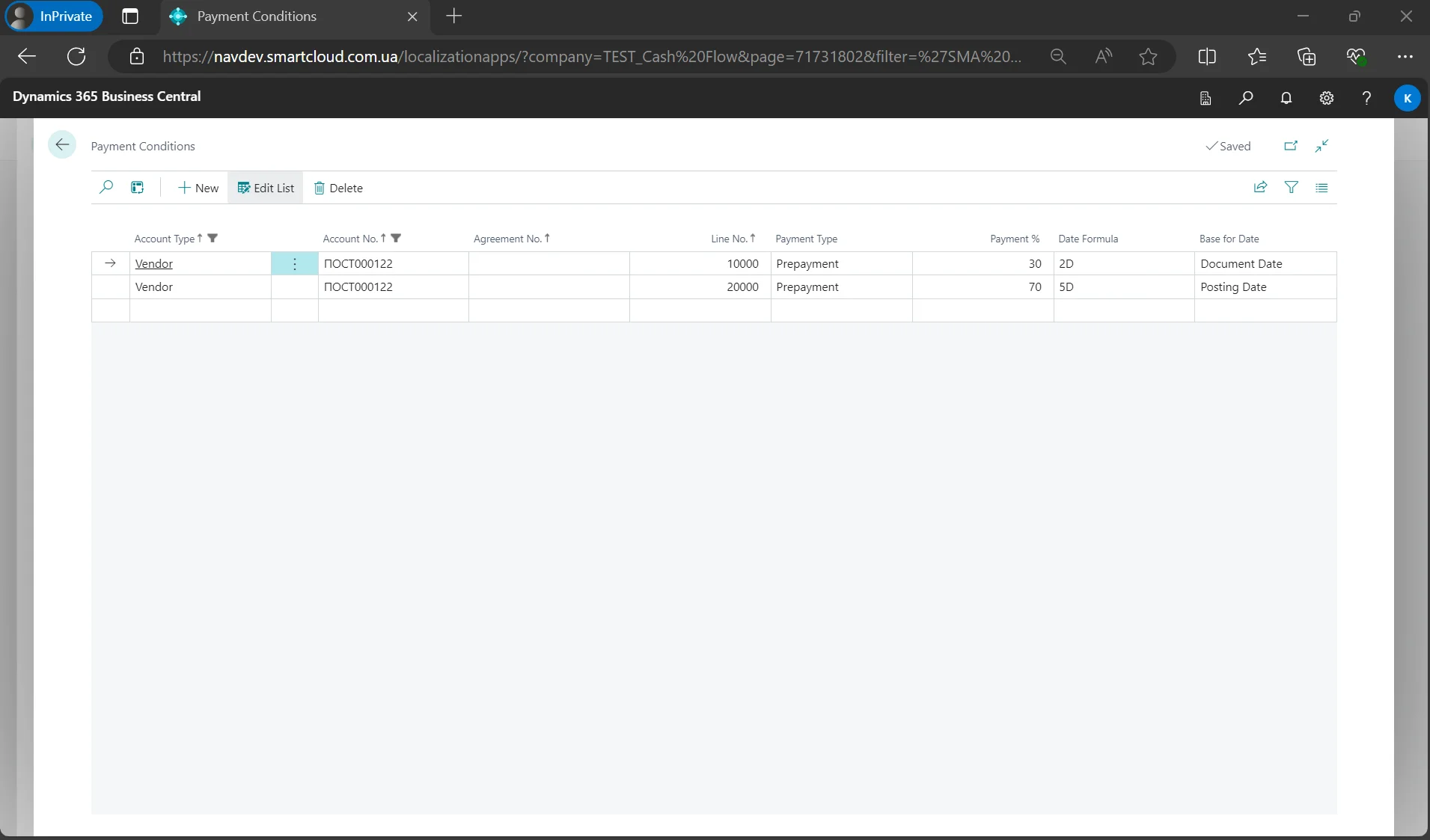Open row options menu for first Vendor line

pos(295,264)
